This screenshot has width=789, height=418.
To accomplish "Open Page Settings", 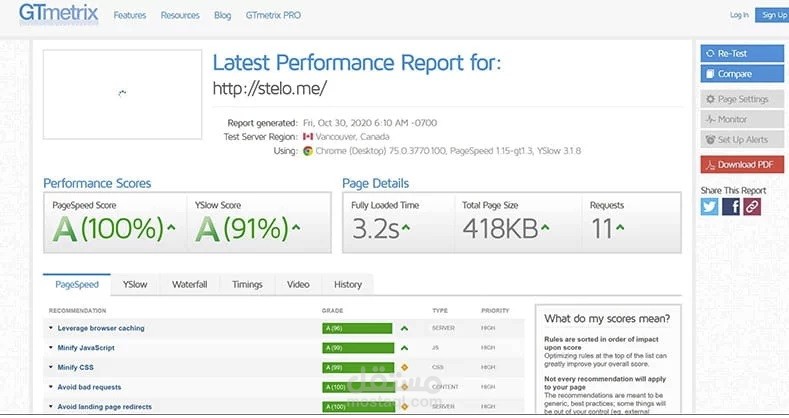I will pyautogui.click(x=742, y=99).
